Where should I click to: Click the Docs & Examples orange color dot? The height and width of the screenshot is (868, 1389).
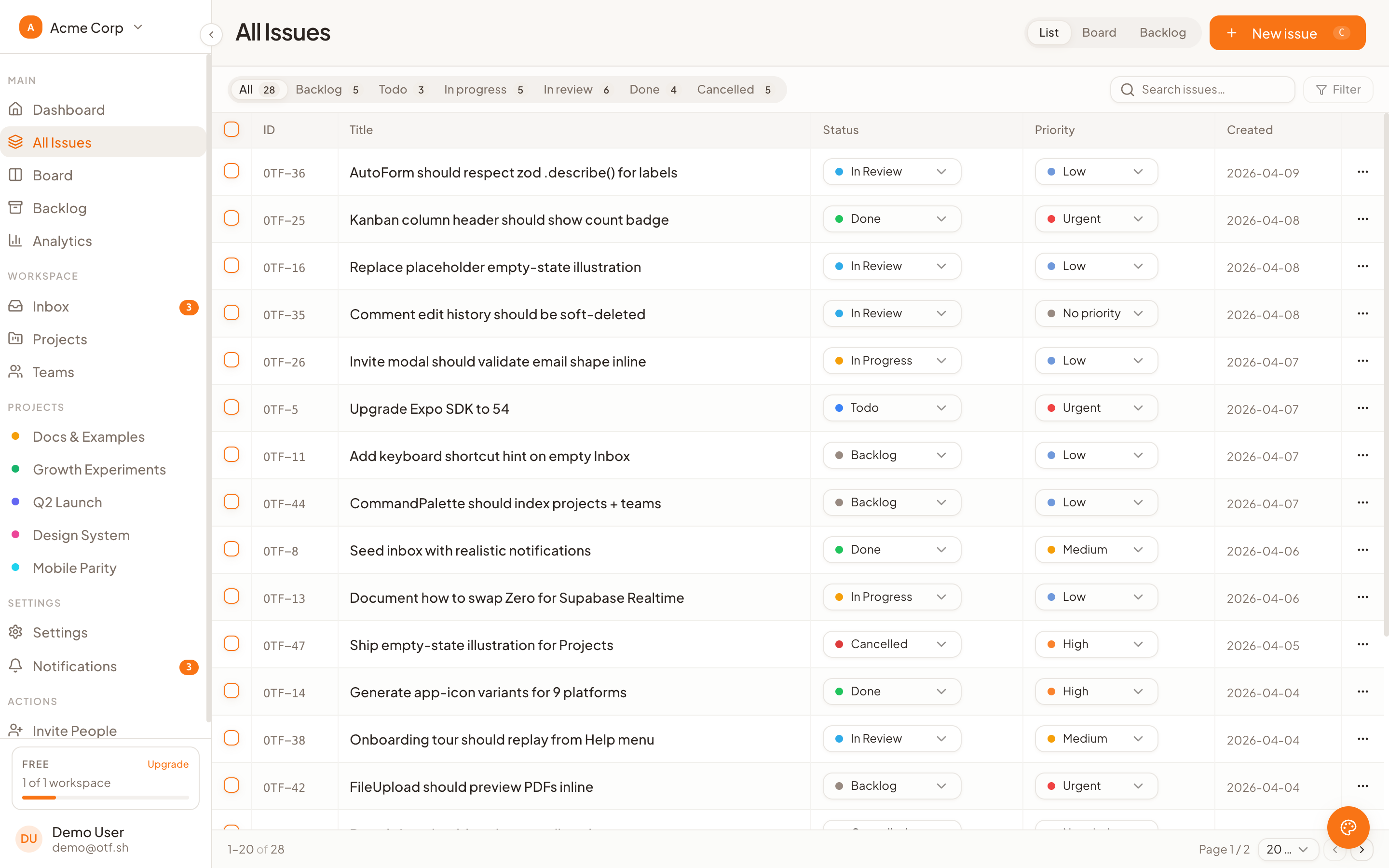point(15,436)
